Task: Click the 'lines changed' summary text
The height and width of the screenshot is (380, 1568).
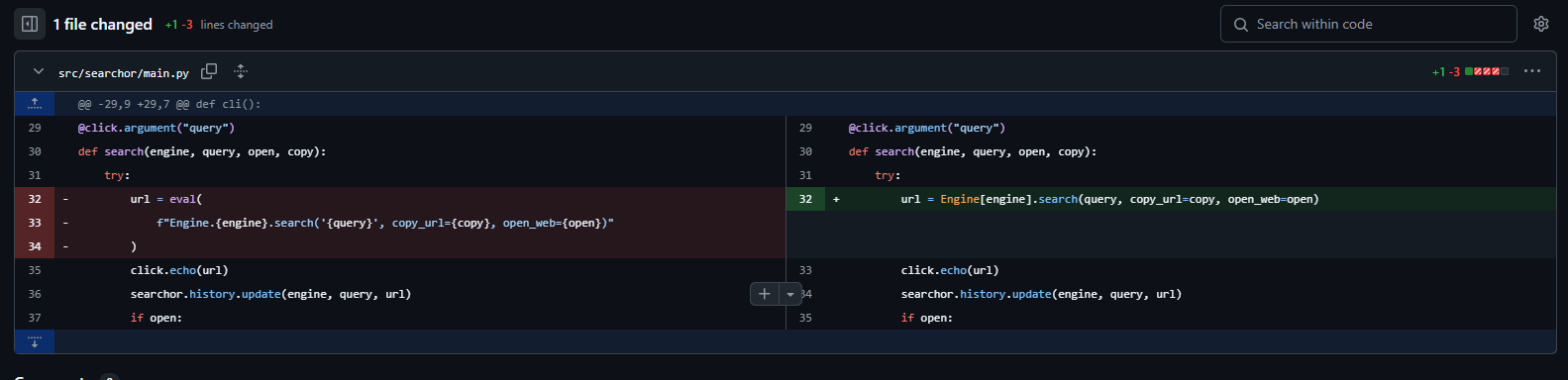Action: (x=237, y=25)
